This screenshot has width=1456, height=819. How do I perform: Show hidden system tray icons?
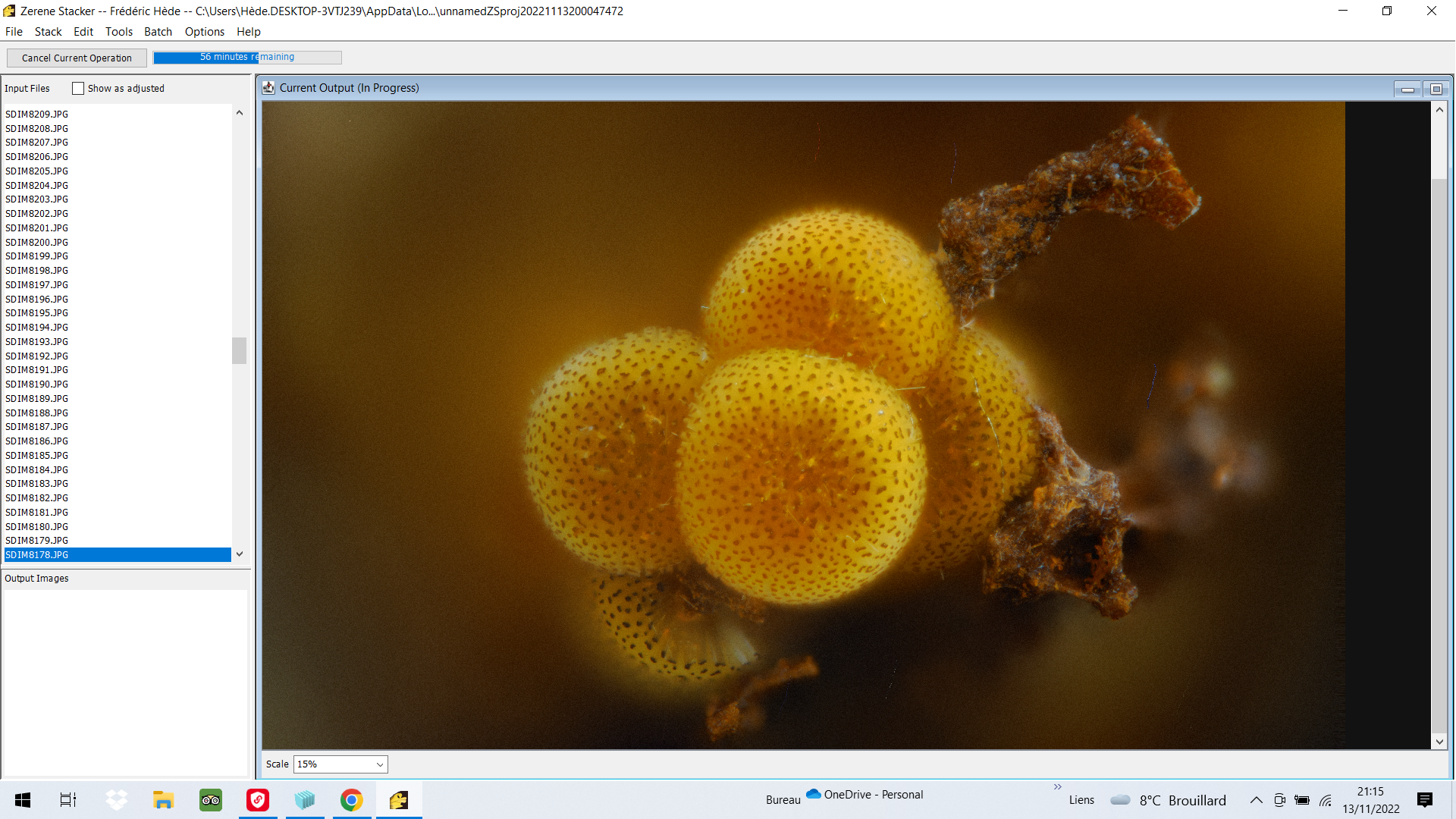1256,800
